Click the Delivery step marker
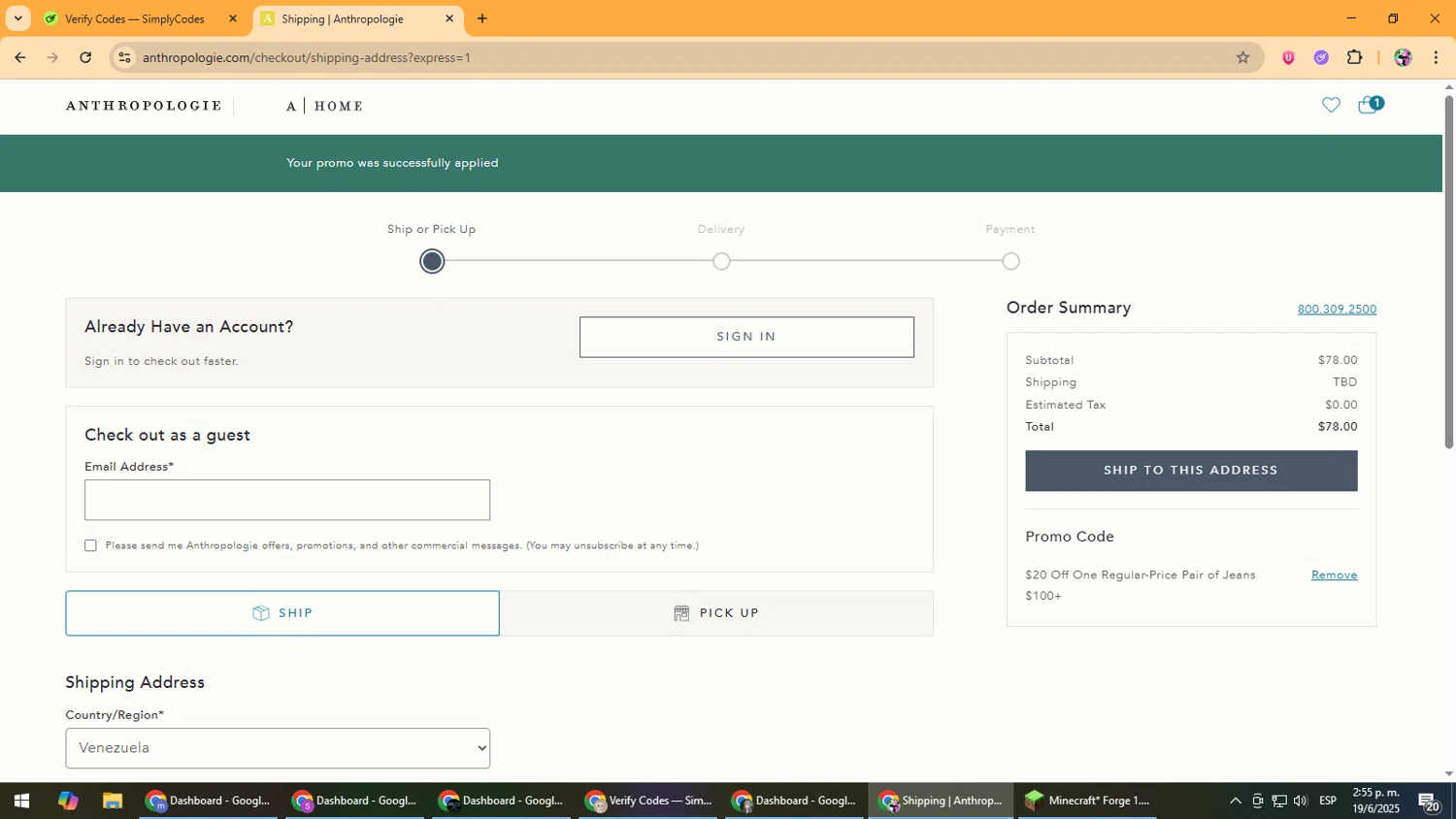Image resolution: width=1456 pixels, height=819 pixels. coord(721,261)
